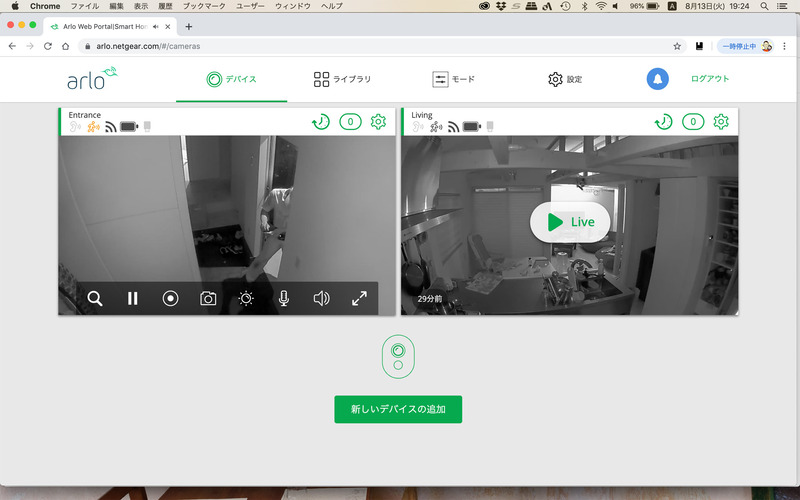Take a snapshot of Entrance camera
Screen dimensions: 800x500
point(208,298)
